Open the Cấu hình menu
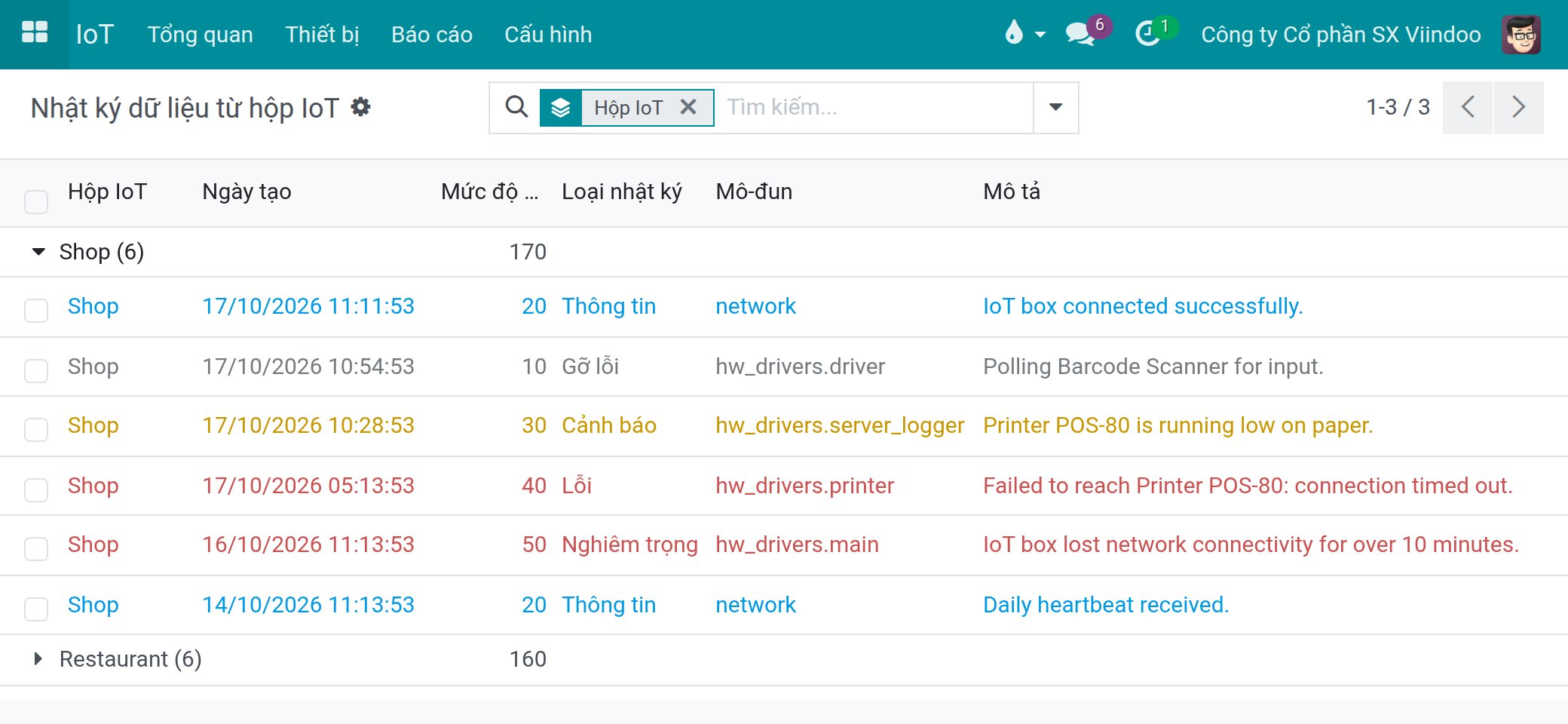The height and width of the screenshot is (724, 1568). coord(548,35)
